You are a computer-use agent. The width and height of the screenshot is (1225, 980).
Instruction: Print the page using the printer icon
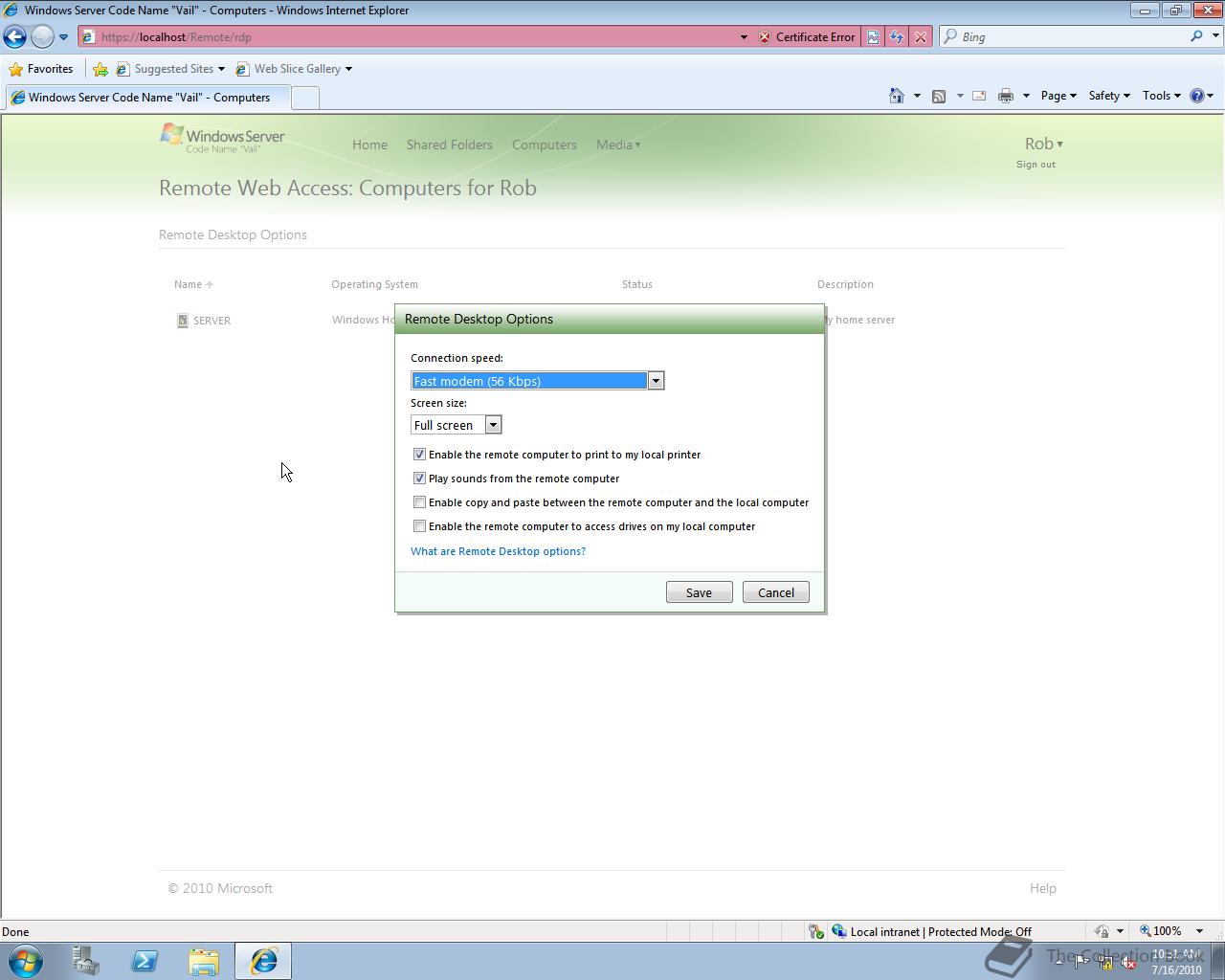tap(1005, 96)
